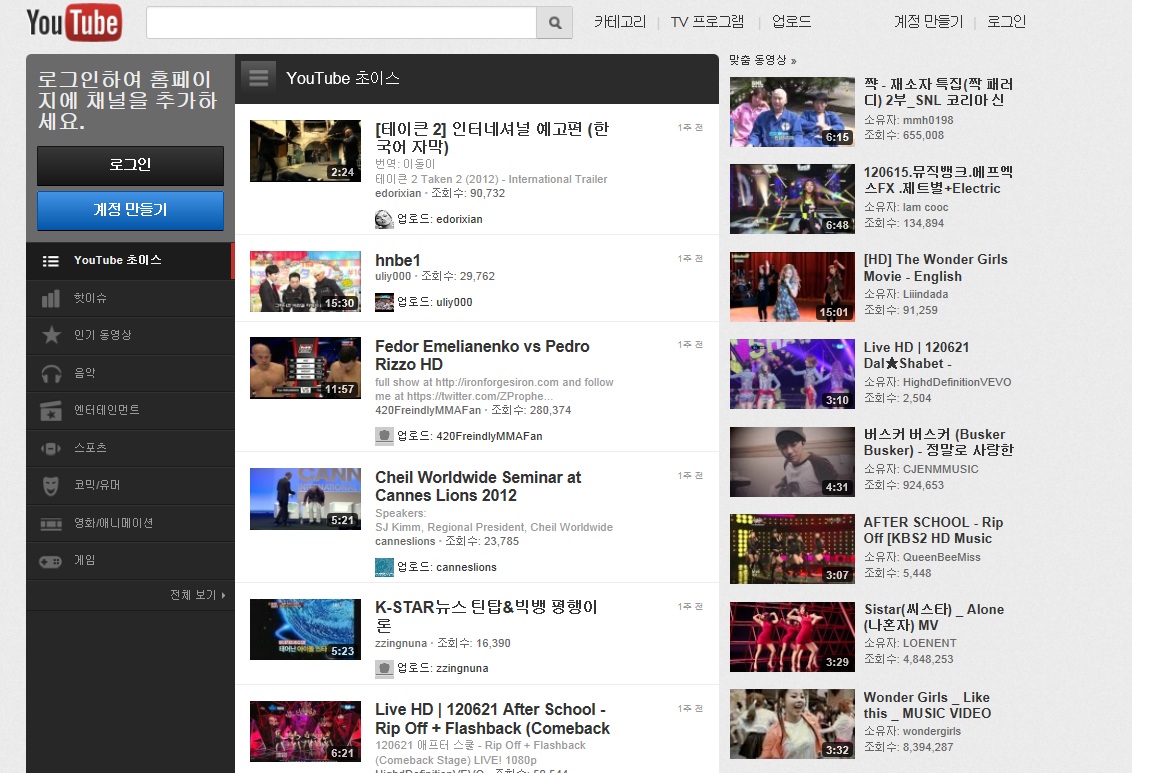
Task: Click the magnifier search button
Action: tap(554, 22)
